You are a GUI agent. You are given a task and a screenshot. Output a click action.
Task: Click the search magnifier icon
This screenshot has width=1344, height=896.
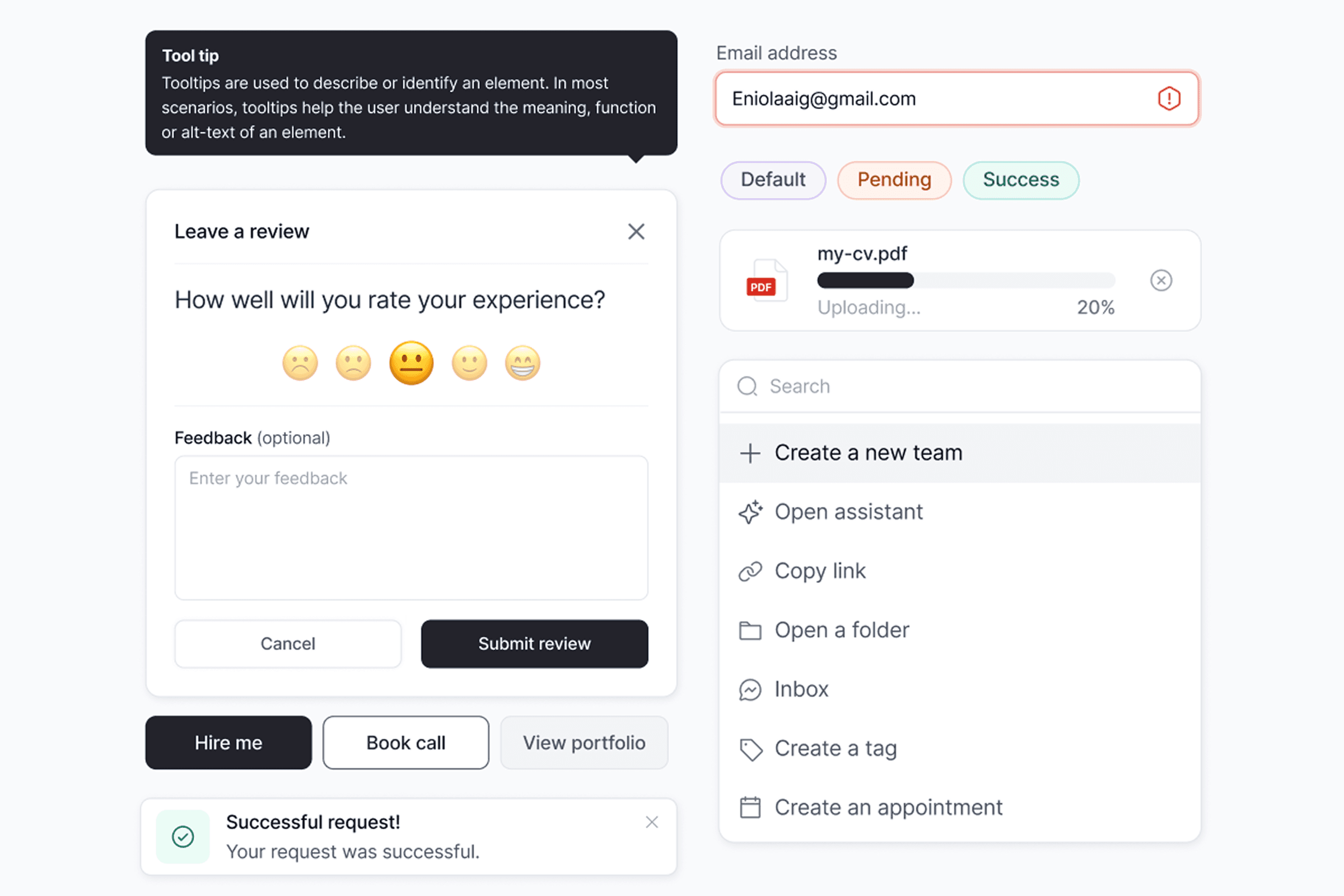[x=747, y=386]
